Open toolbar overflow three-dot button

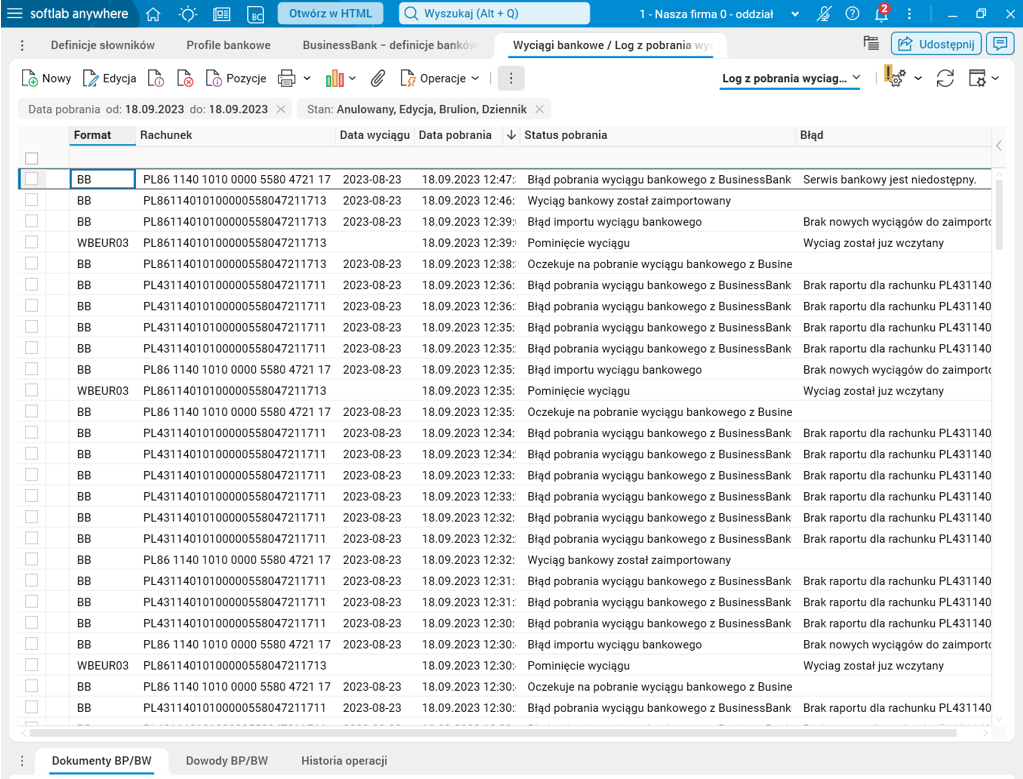[511, 78]
